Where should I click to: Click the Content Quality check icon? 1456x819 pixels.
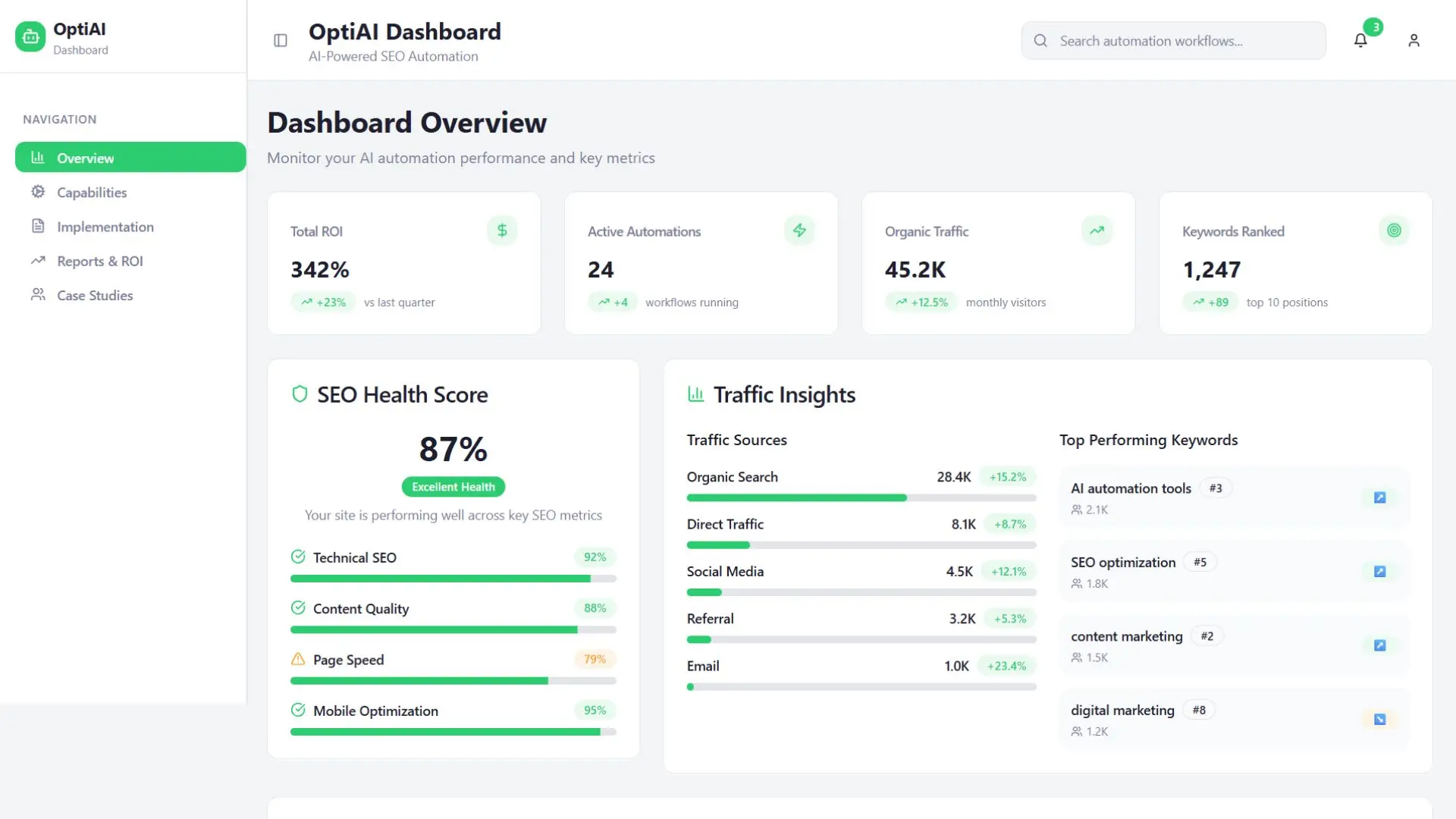[298, 607]
